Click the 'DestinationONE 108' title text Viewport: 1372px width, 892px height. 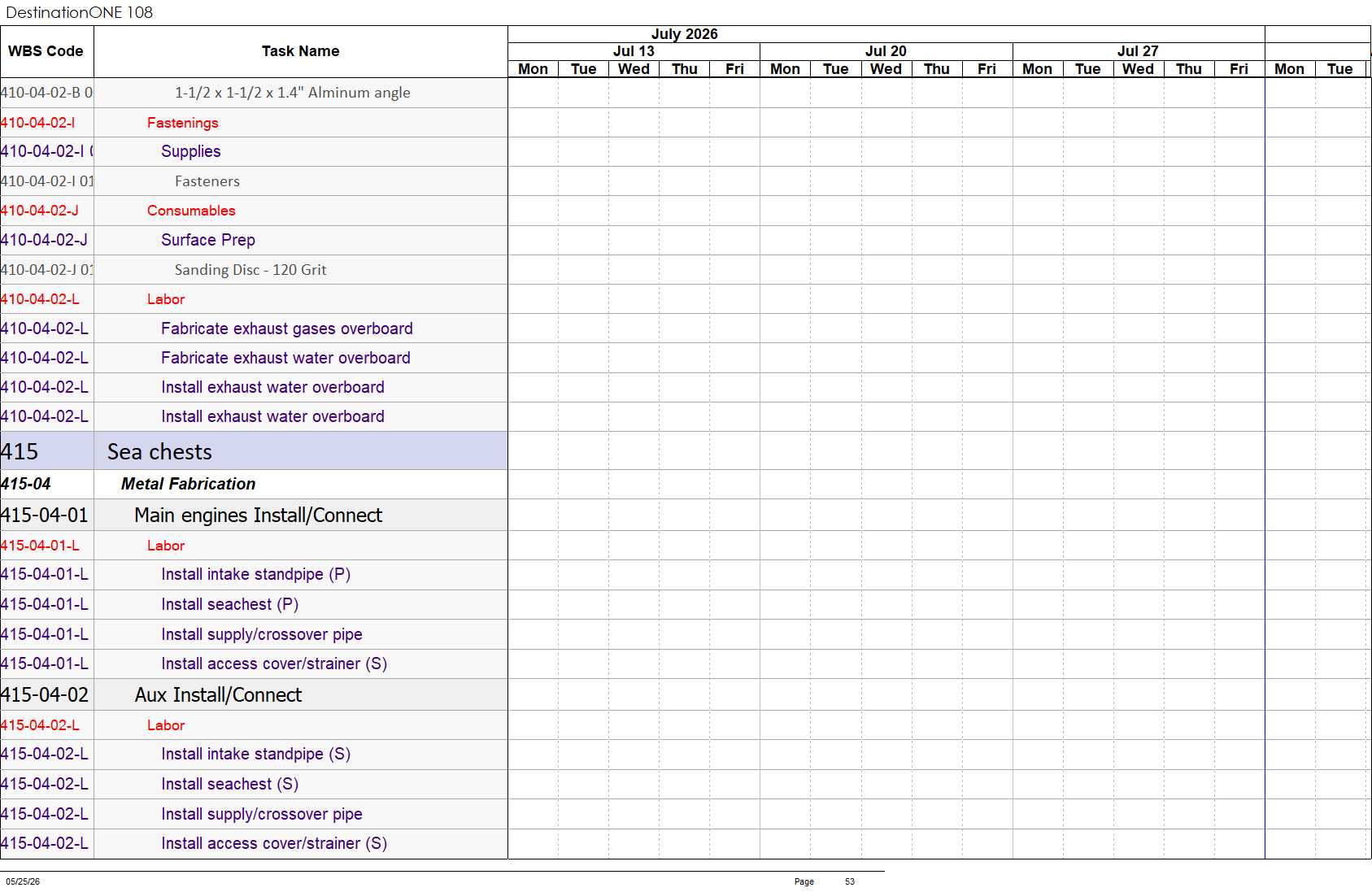click(x=79, y=12)
